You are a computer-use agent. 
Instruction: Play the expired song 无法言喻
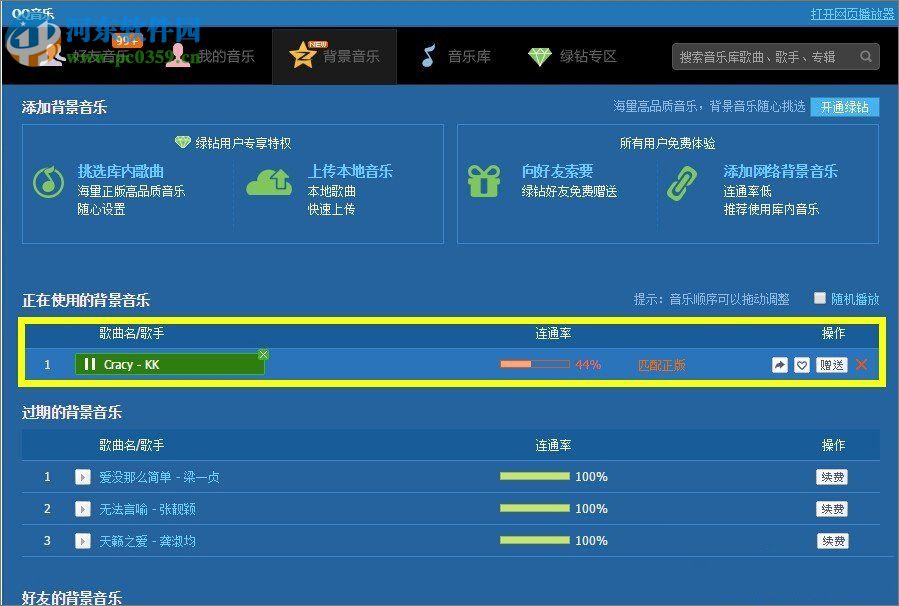click(x=83, y=509)
